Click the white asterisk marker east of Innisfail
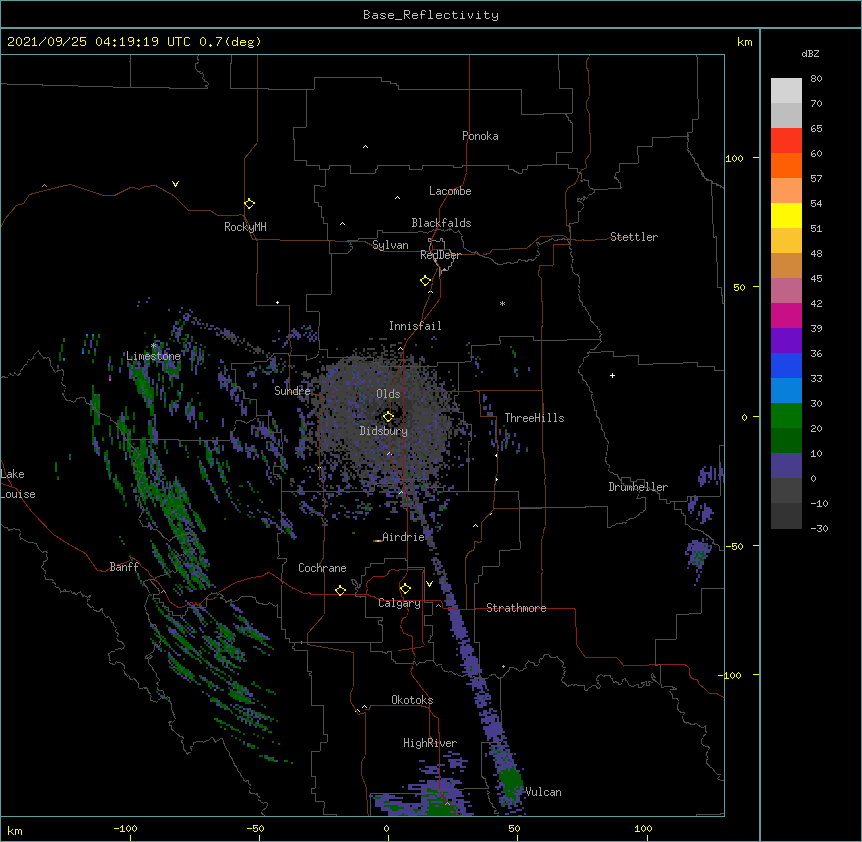The height and width of the screenshot is (842, 862). point(502,303)
